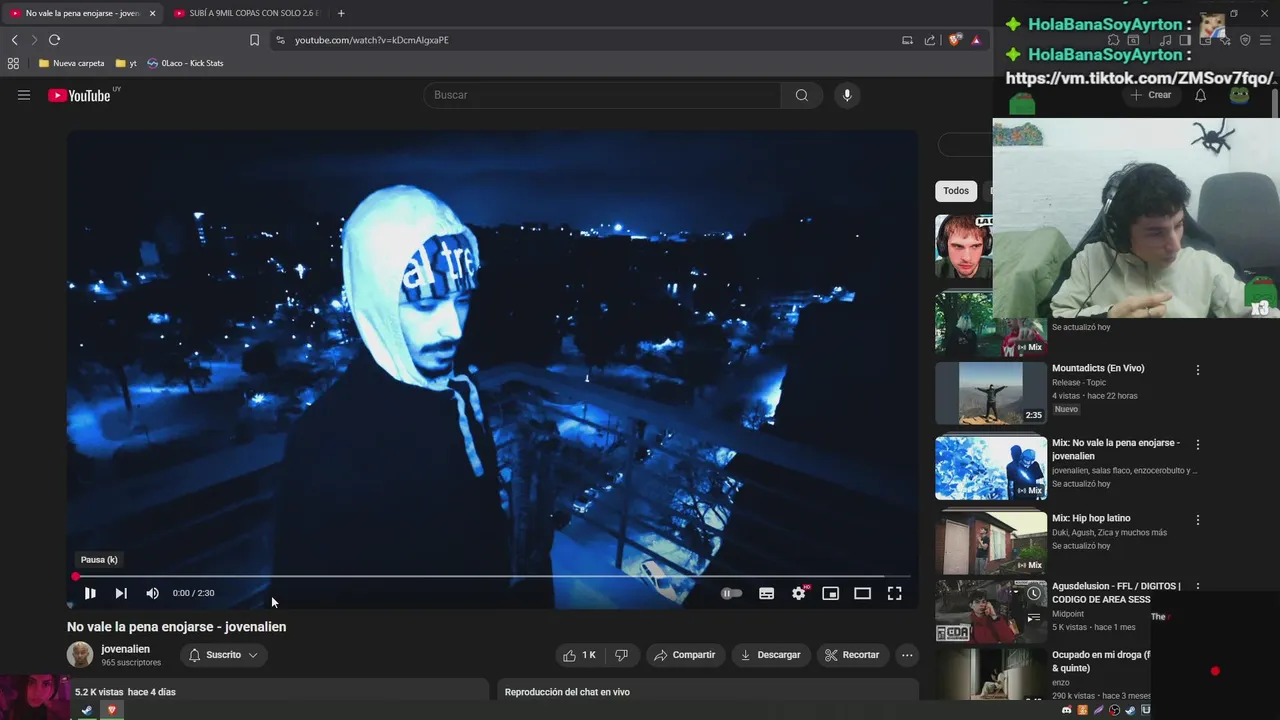
Task: Open site information icon in address bar
Action: 280,40
